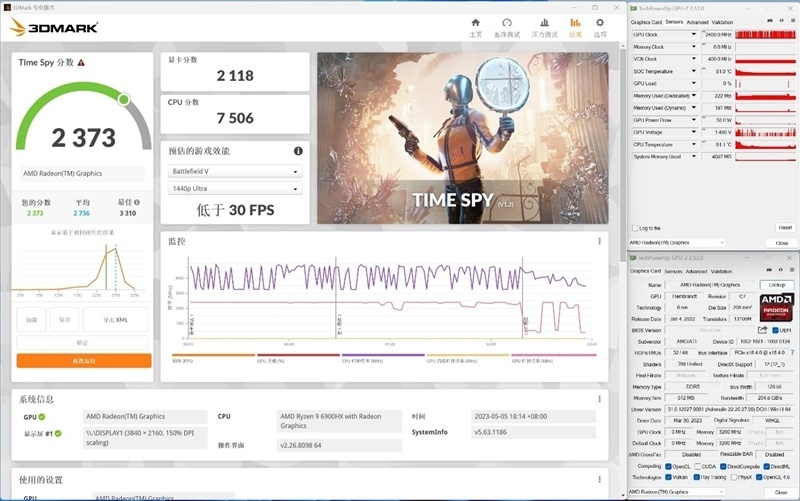Click the Lookup button in GPU-Z
800x501 pixels.
point(775,285)
